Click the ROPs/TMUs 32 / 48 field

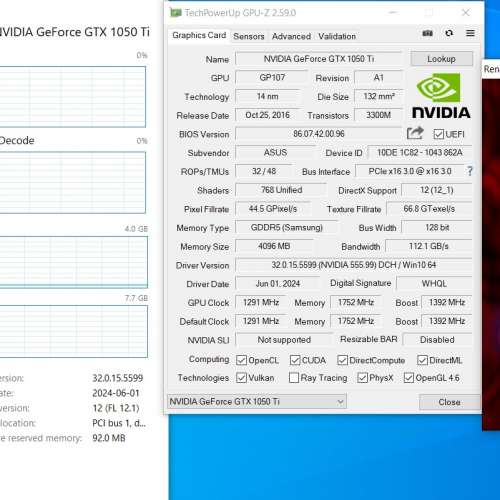[264, 171]
